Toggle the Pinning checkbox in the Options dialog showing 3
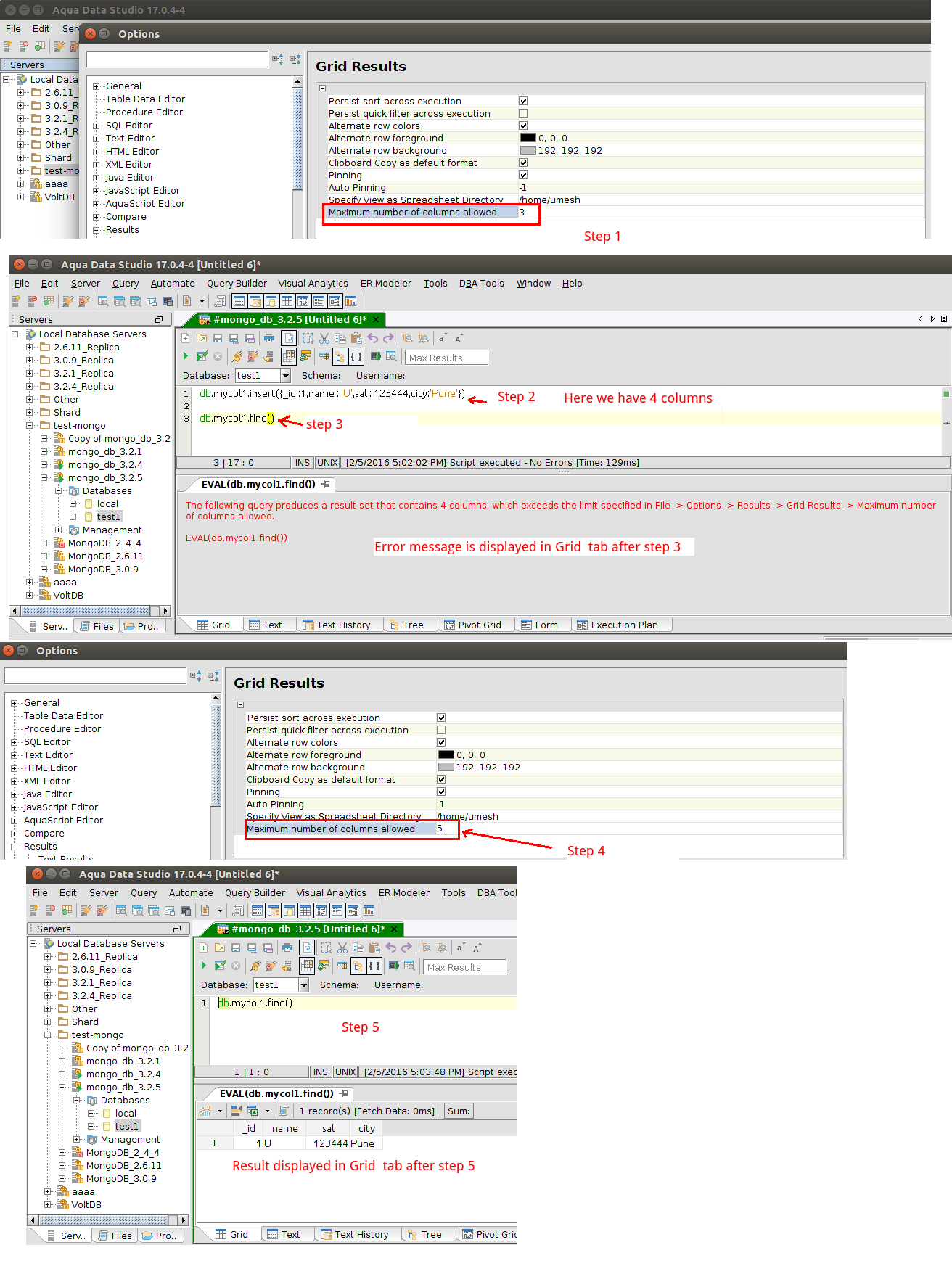Image resolution: width=952 pixels, height=1266 pixels. [x=523, y=175]
